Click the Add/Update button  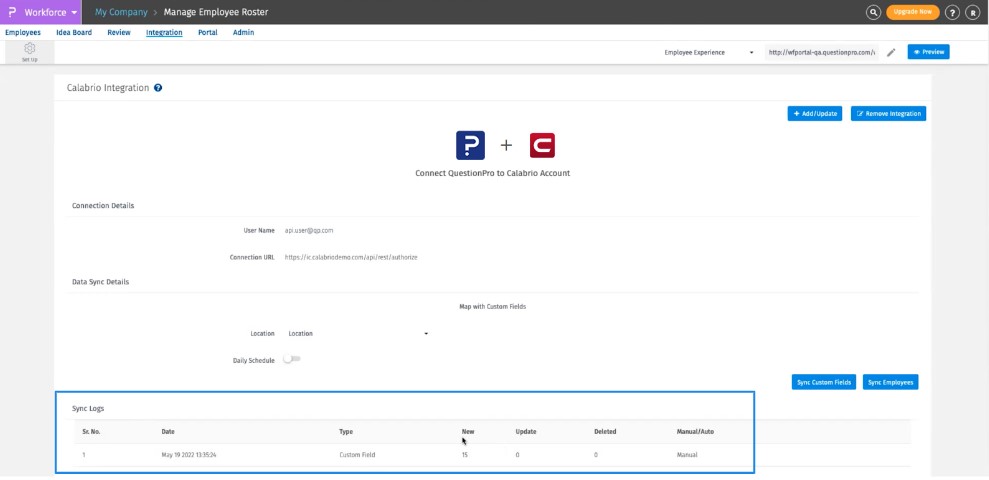pos(815,114)
